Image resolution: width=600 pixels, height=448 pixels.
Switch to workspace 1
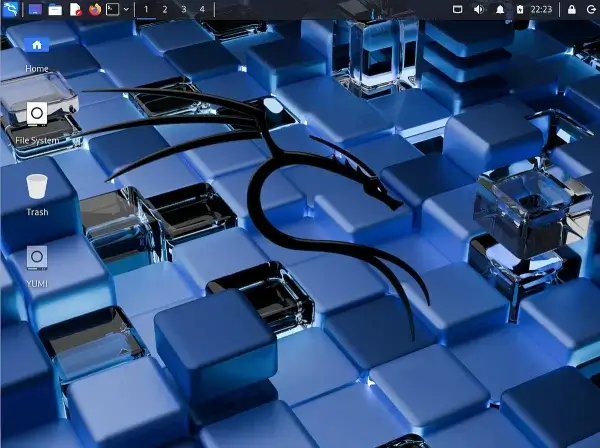[x=146, y=9]
